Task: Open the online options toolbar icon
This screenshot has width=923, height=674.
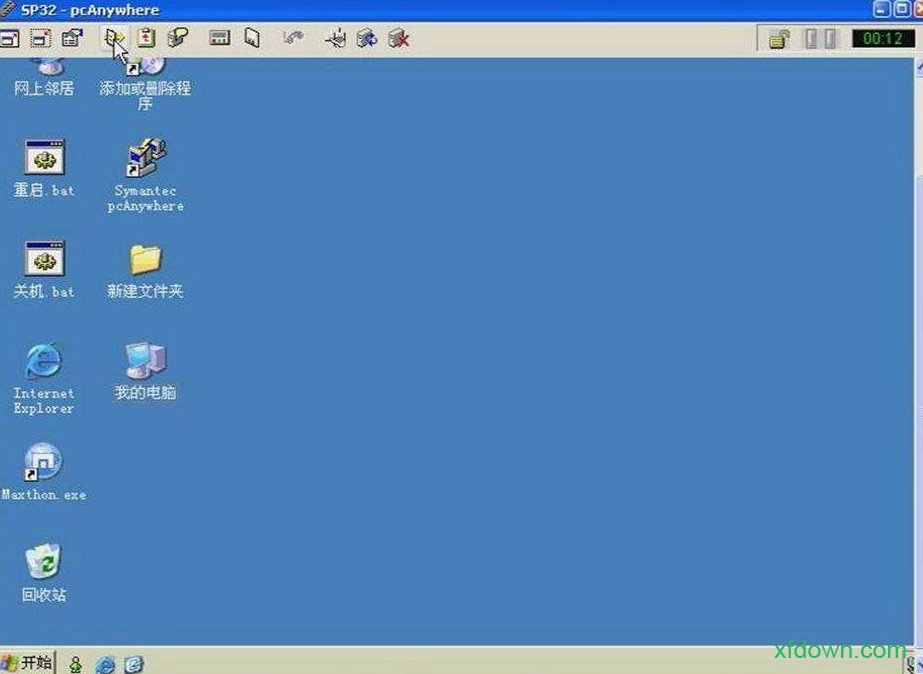Action: pos(72,39)
